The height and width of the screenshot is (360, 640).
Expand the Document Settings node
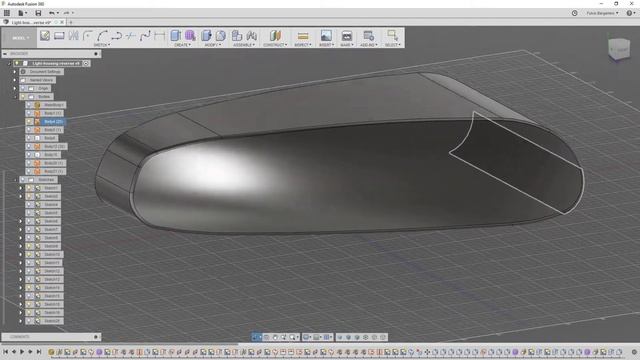coord(15,71)
